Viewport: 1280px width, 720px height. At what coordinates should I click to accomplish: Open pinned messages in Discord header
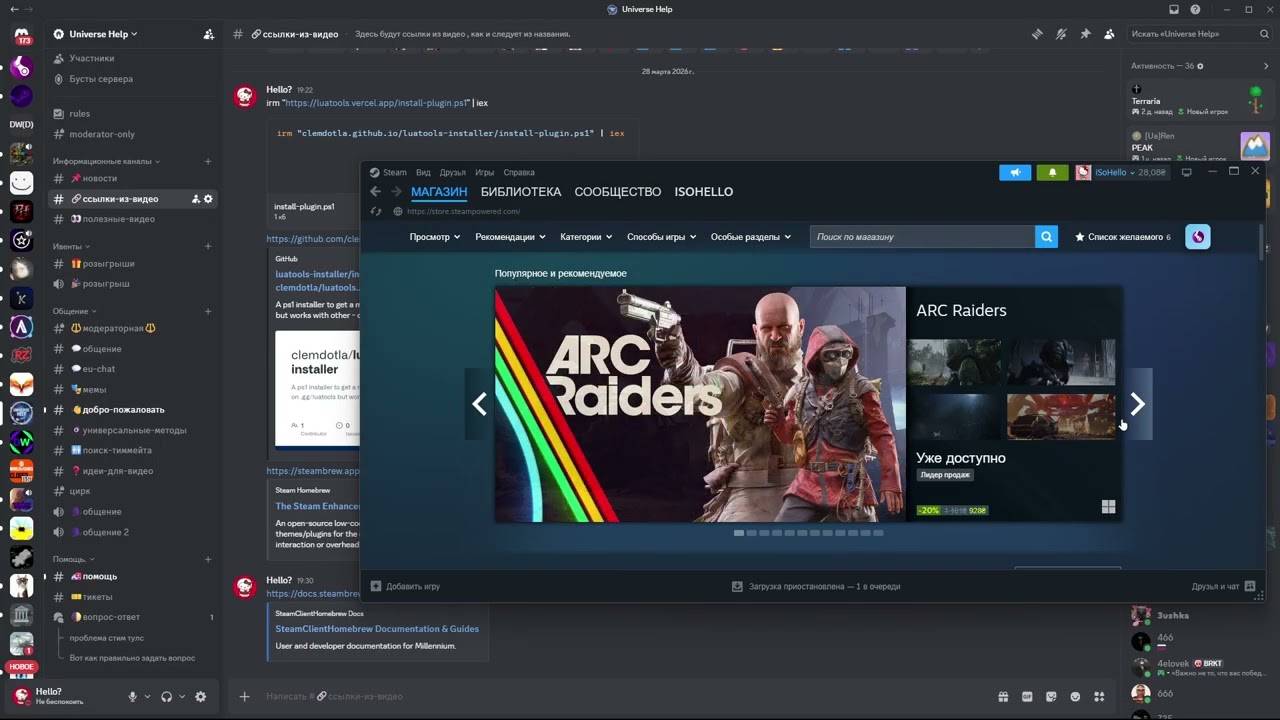click(1085, 34)
